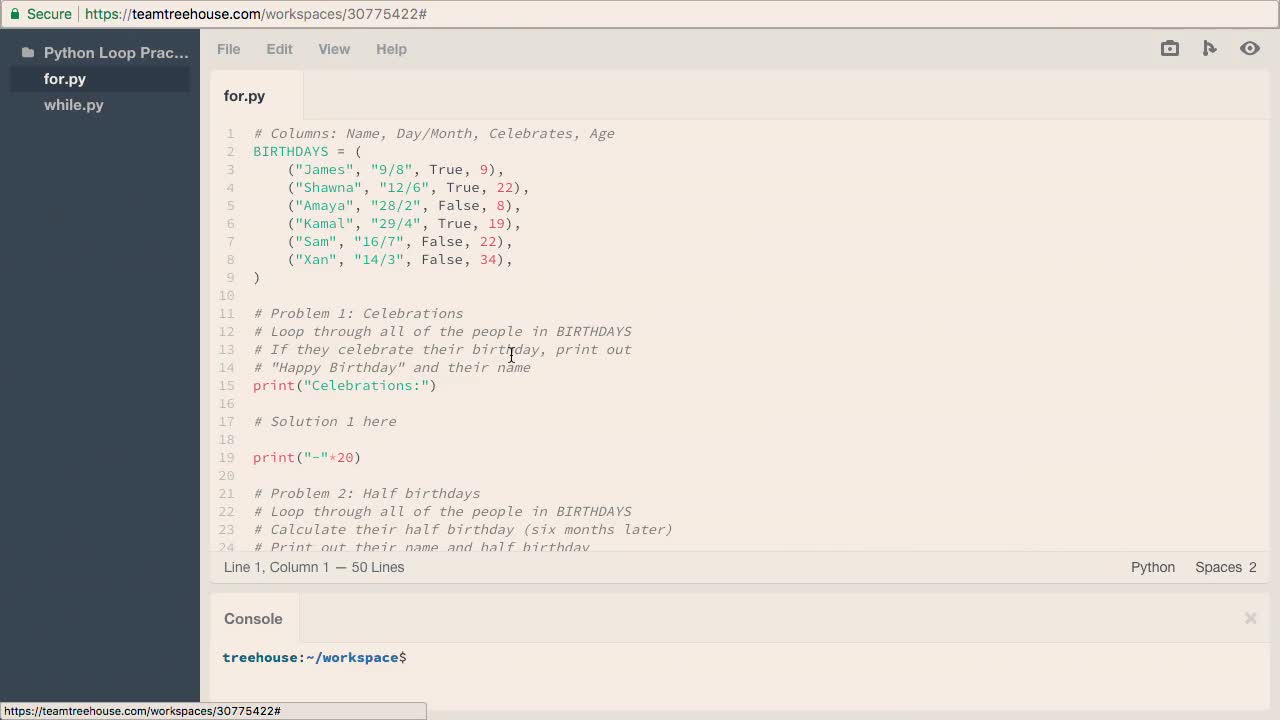Adjust indentation via the Spaces 2 selector
The width and height of the screenshot is (1280, 720).
(1225, 567)
